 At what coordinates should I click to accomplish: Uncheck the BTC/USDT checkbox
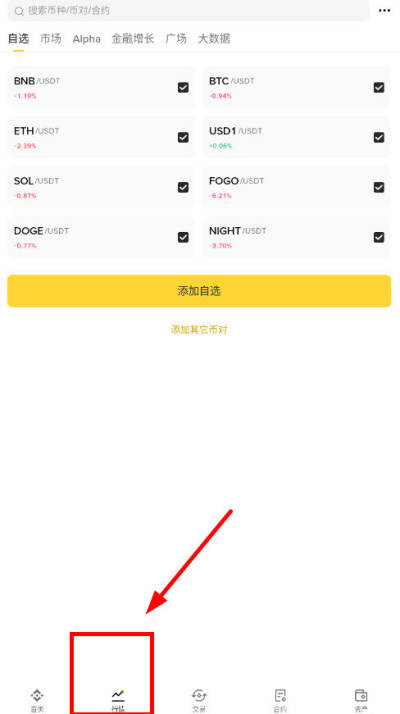coord(379,87)
